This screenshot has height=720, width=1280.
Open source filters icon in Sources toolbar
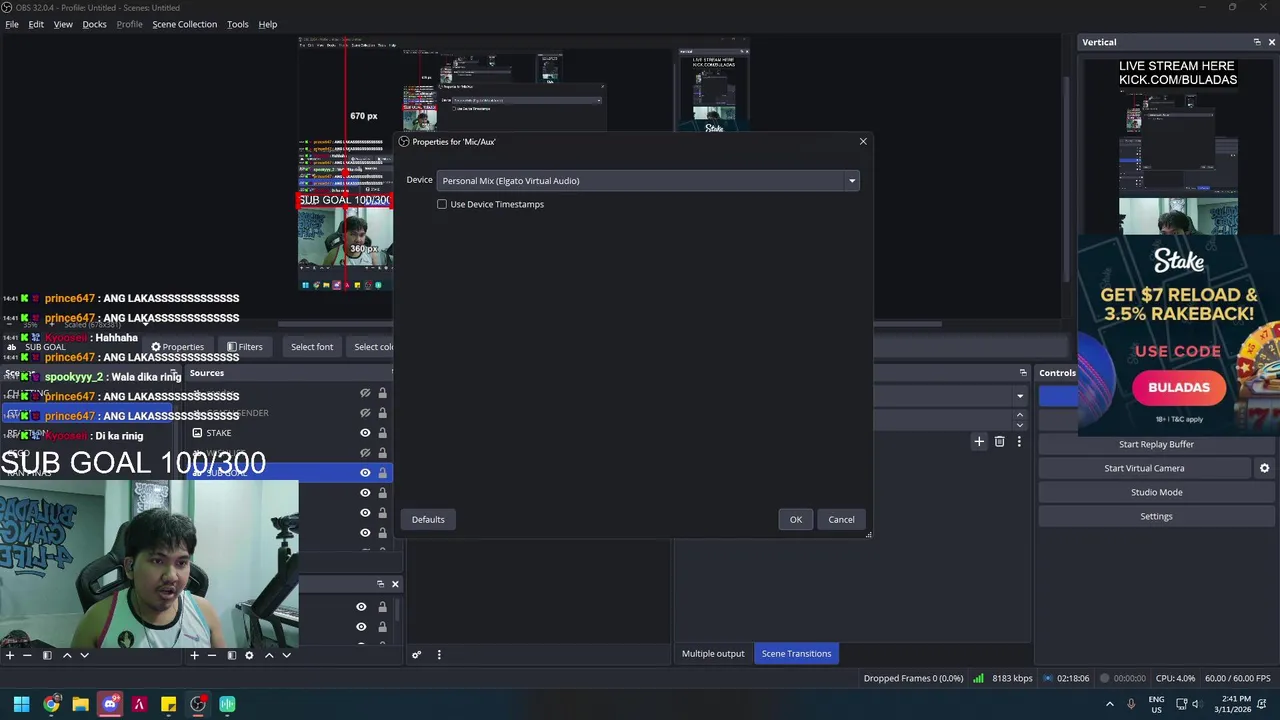tap(231, 655)
